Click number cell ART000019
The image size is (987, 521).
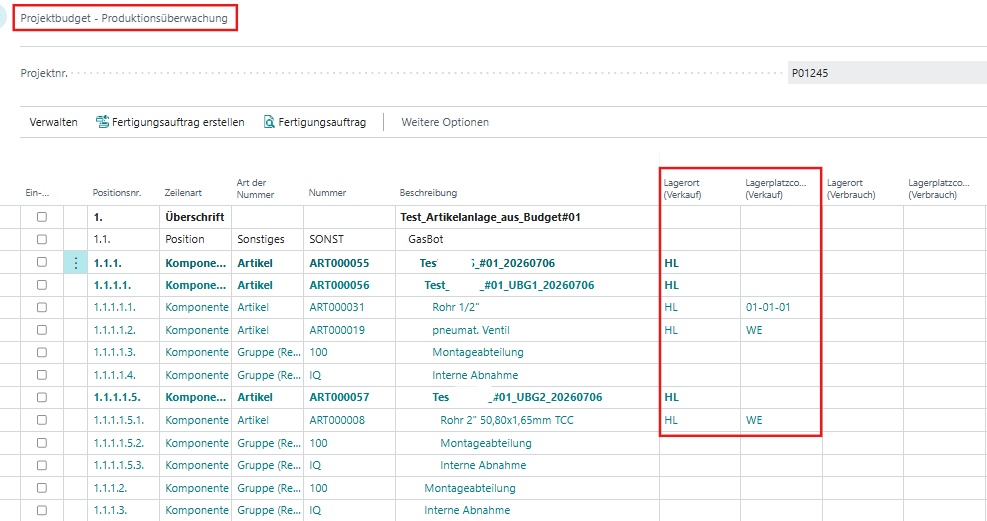(x=337, y=330)
